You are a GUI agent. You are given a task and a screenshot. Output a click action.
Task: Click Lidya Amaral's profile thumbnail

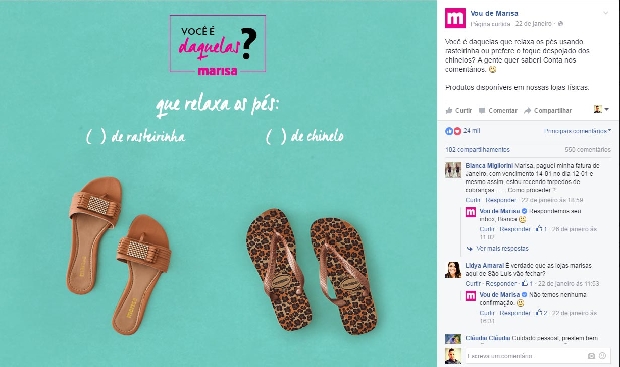coord(453,270)
